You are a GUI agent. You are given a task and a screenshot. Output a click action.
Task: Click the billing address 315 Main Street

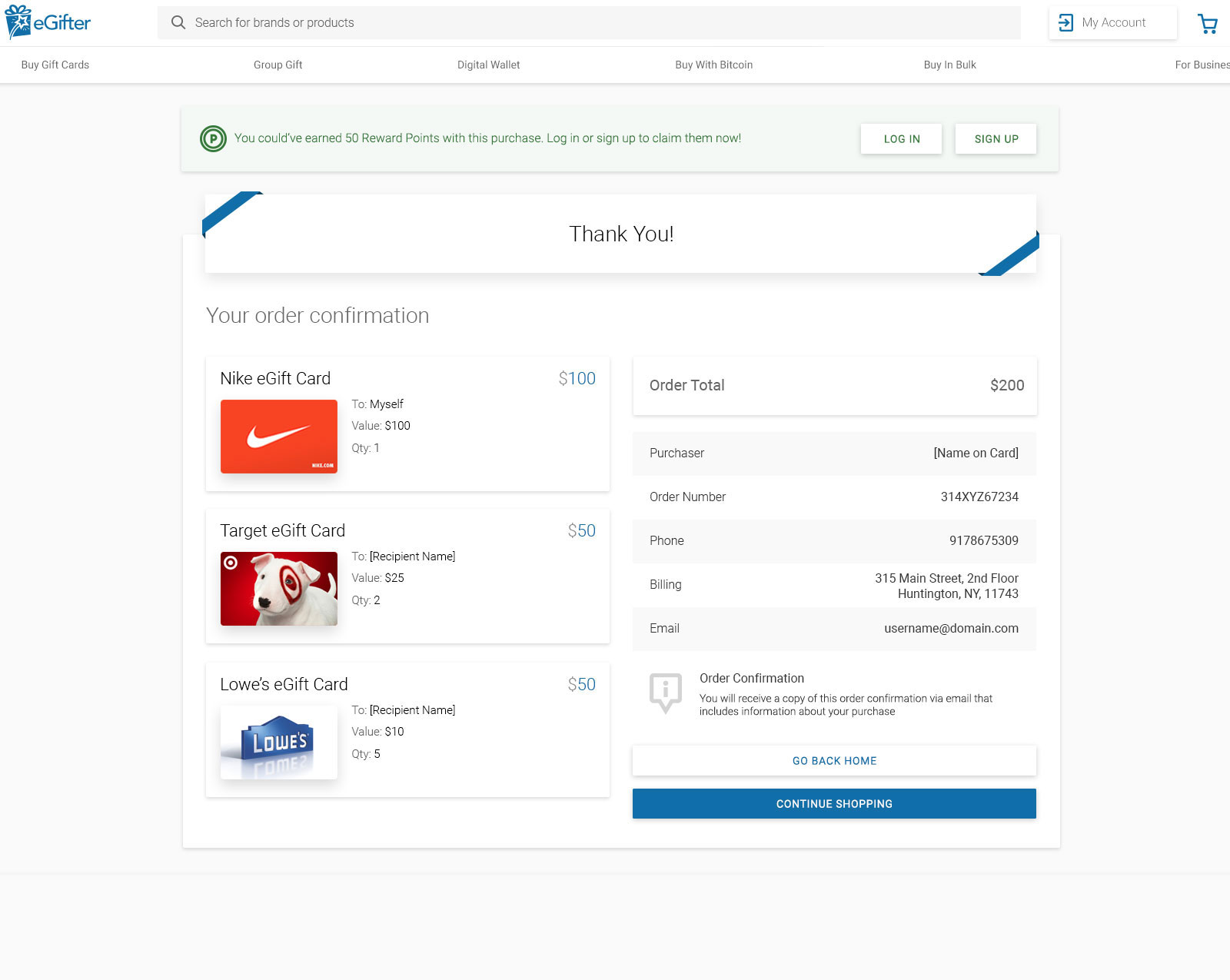pyautogui.click(x=946, y=586)
